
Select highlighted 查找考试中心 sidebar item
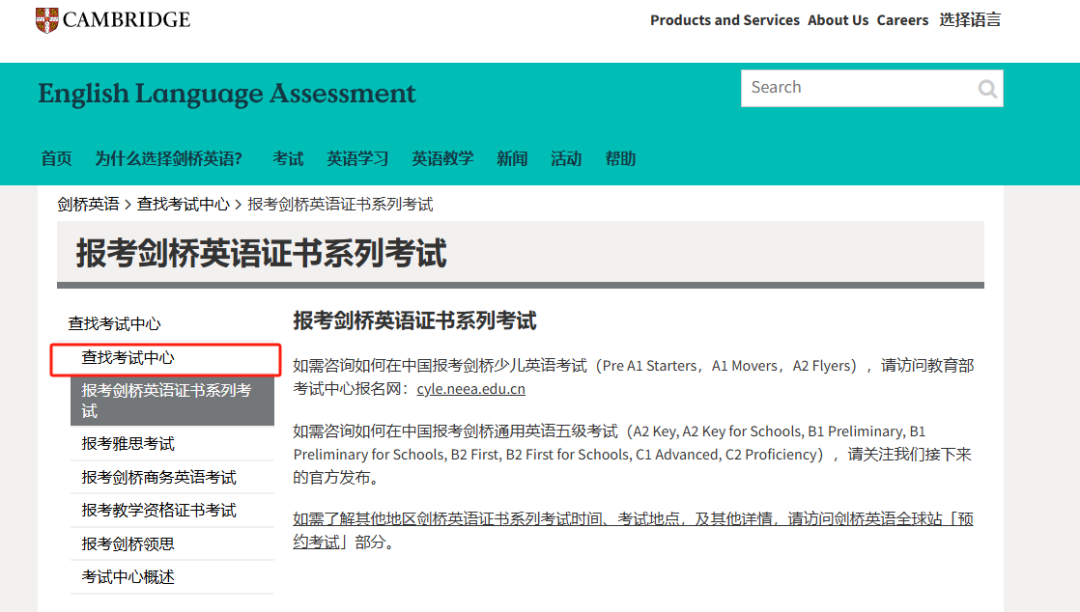[x=165, y=359]
